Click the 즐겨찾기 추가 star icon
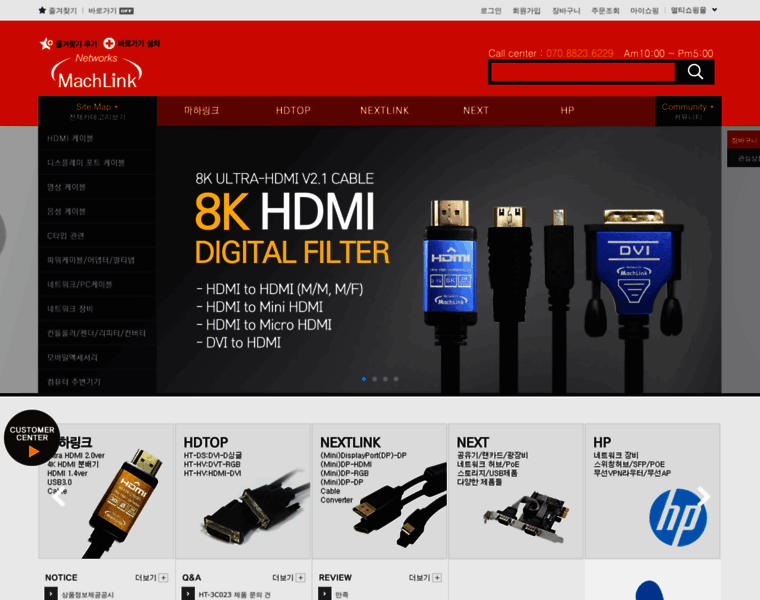This screenshot has width=760, height=600. pos(46,44)
